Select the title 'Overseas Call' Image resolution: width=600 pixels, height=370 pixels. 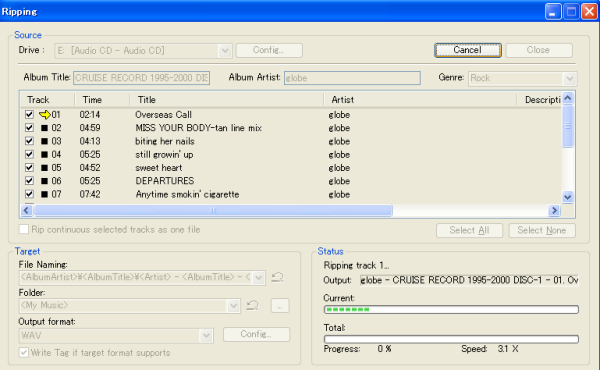tap(163, 115)
